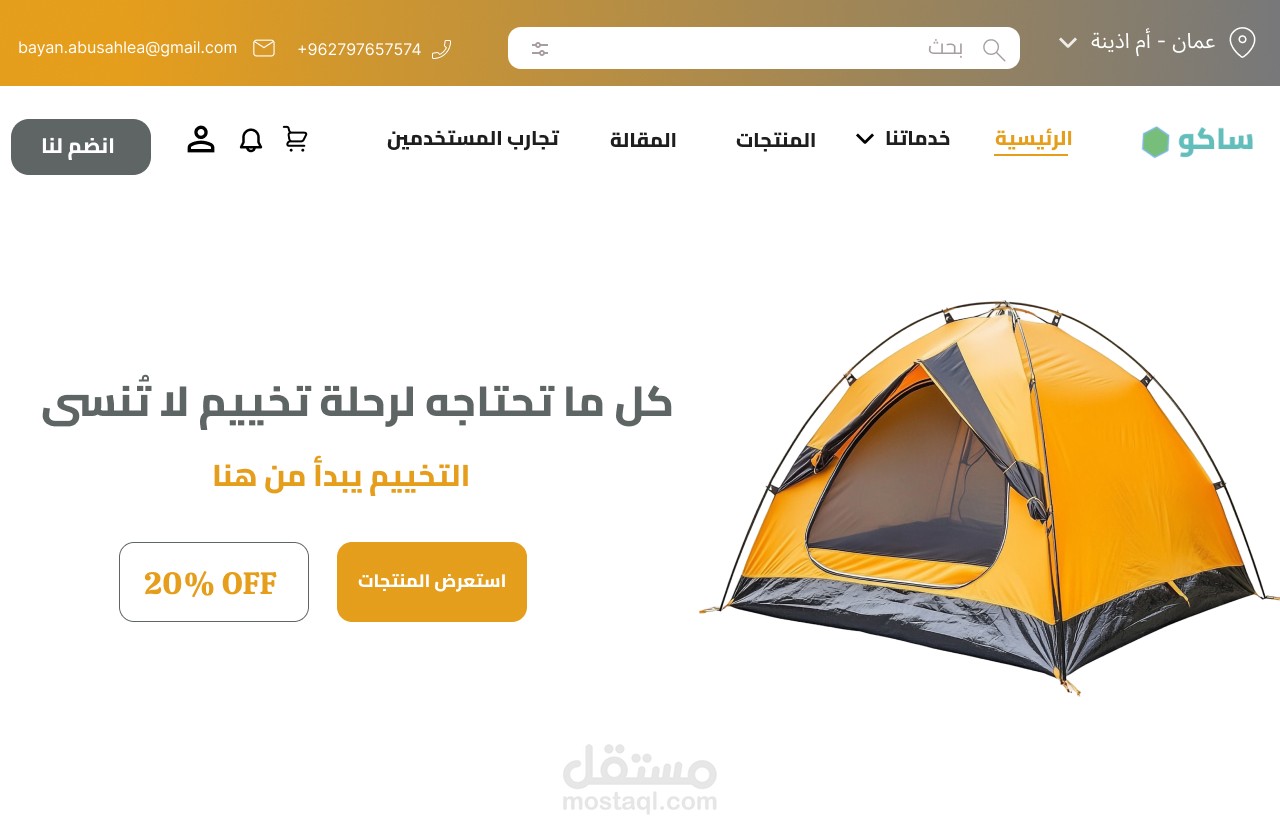Expand the خدماتنا menu chevron
The height and width of the screenshot is (832, 1280).
(865, 139)
